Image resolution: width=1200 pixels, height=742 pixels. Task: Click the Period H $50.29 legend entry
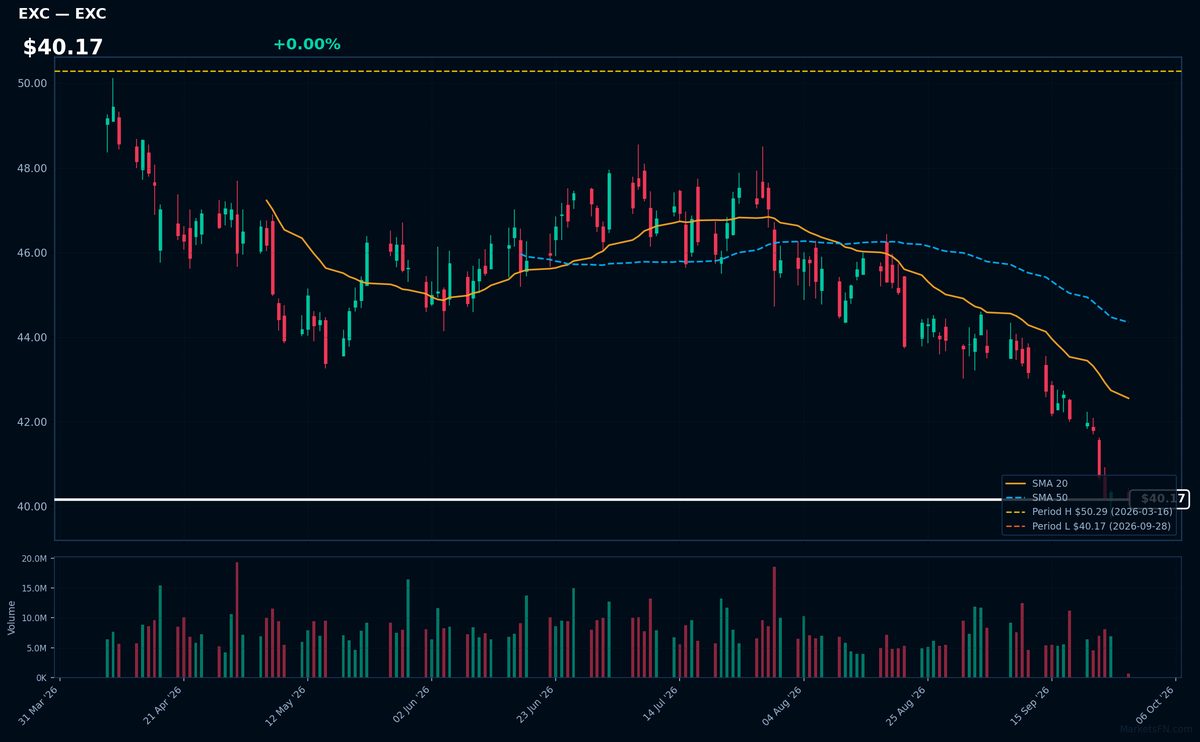(1089, 511)
